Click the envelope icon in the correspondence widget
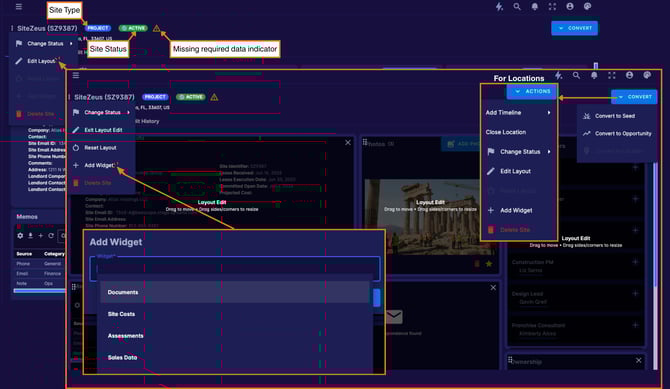 coord(394,317)
